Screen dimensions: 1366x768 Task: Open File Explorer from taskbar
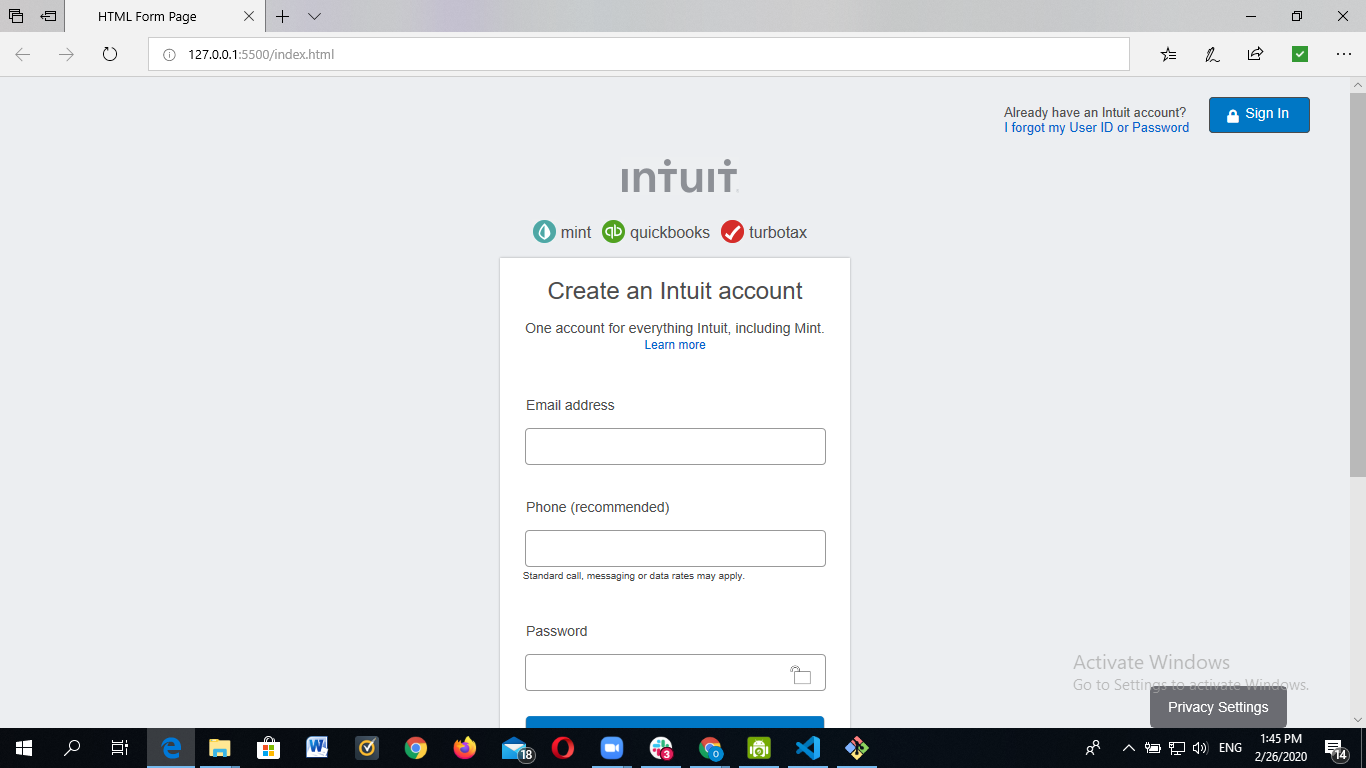pyautogui.click(x=220, y=748)
